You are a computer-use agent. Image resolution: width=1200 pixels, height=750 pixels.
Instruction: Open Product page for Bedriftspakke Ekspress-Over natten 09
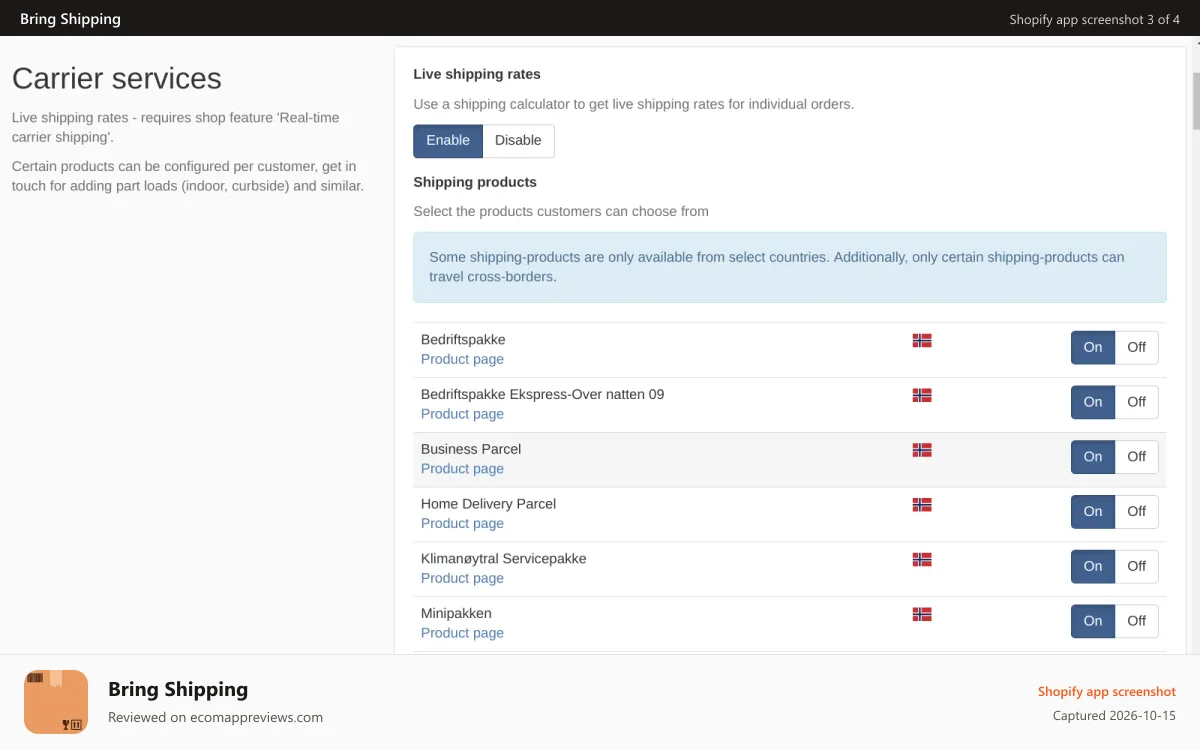[462, 414]
